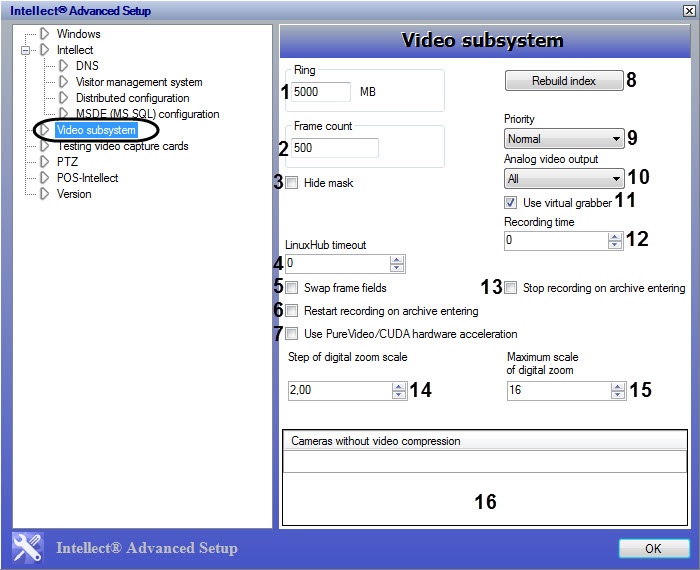700x570 pixels.
Task: Decrease the LinuxHub timeout value
Action: (397, 267)
